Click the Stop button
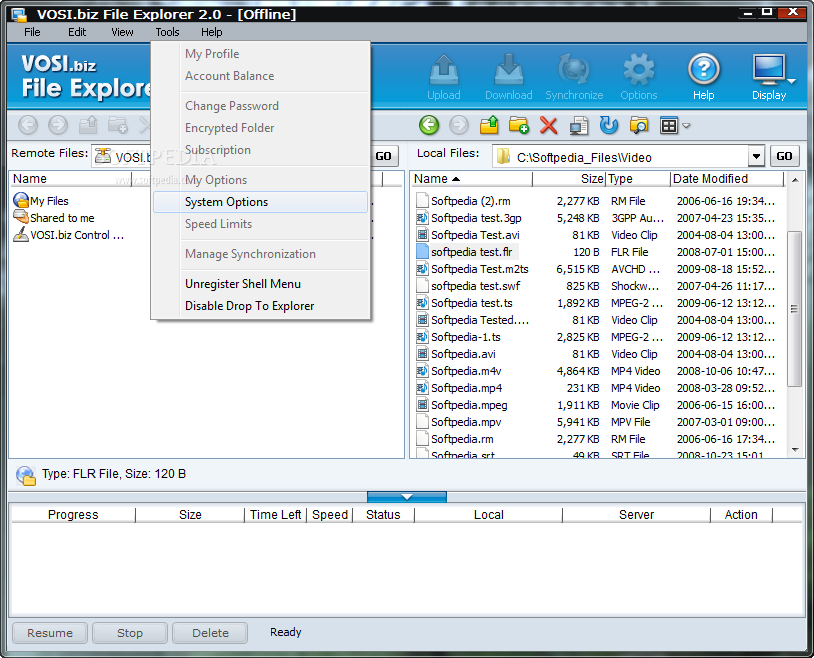Screen dimensions: 814x658 [x=130, y=633]
